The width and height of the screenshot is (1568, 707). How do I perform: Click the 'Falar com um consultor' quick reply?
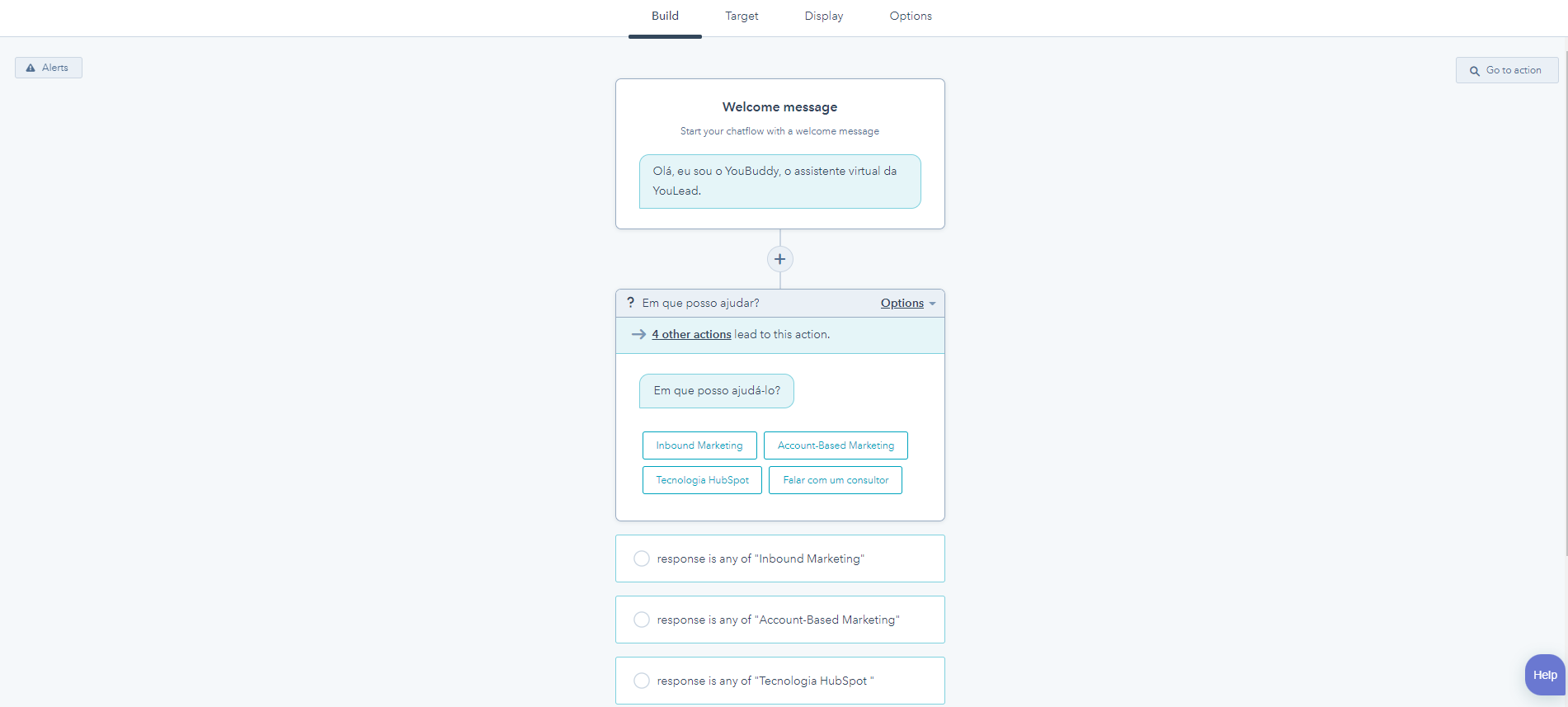click(x=835, y=480)
